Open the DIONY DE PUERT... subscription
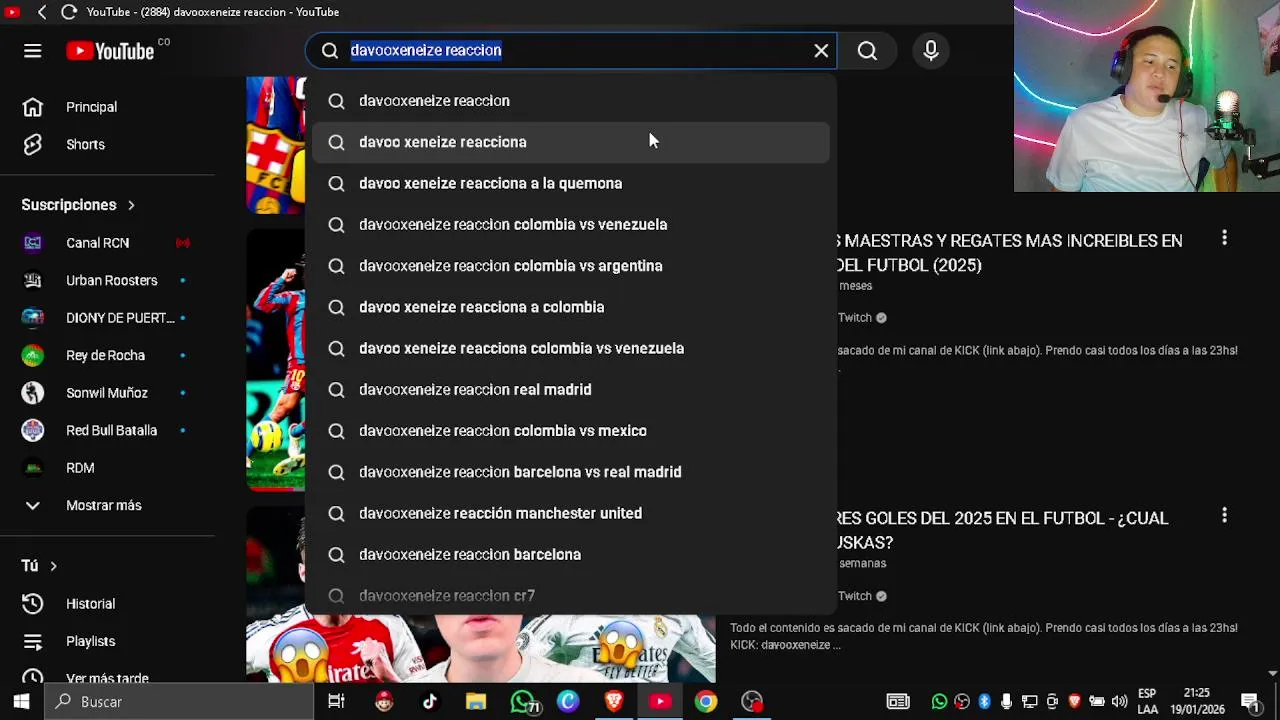Viewport: 1280px width, 720px height. coord(107,318)
